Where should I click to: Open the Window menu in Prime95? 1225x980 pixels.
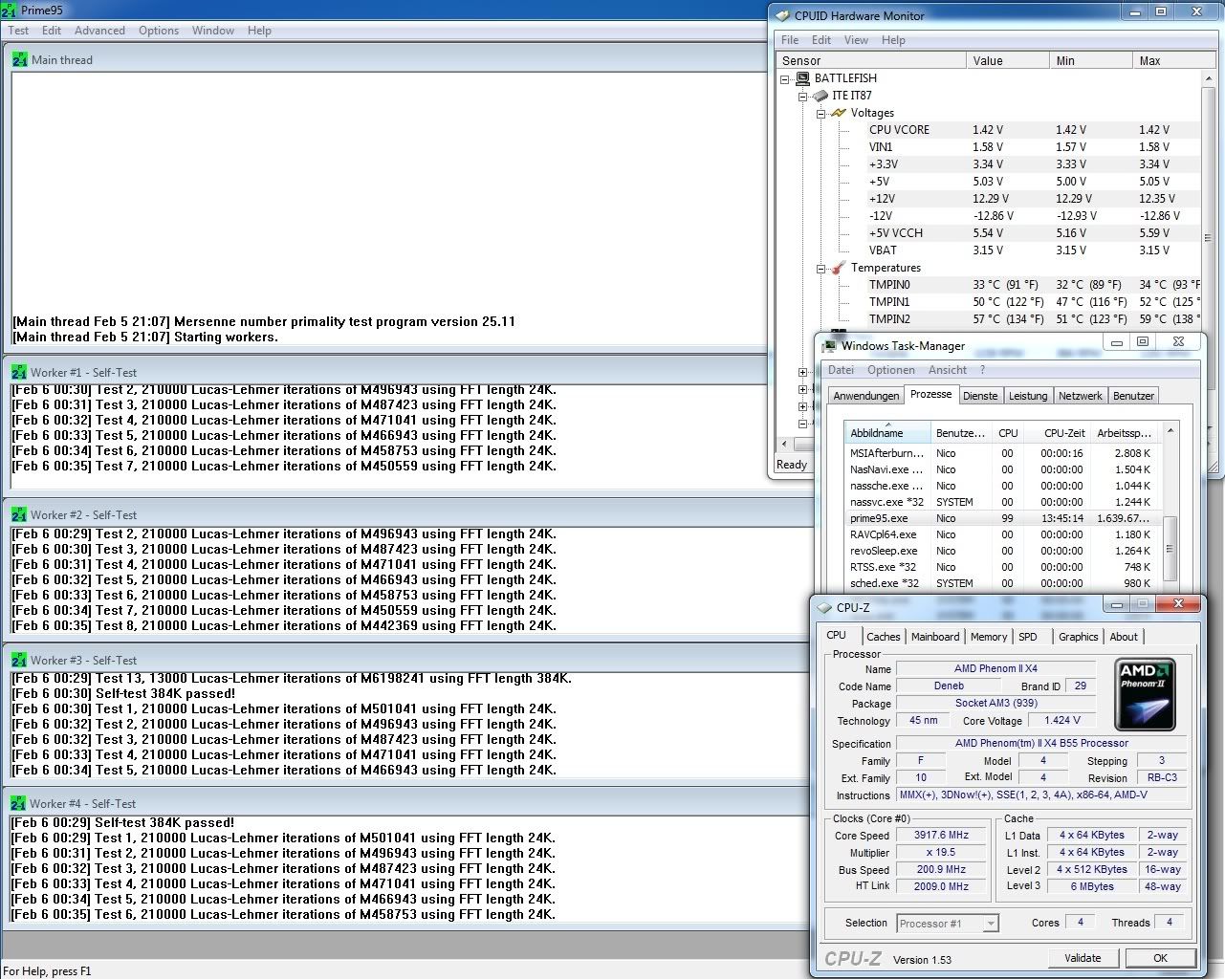click(213, 31)
